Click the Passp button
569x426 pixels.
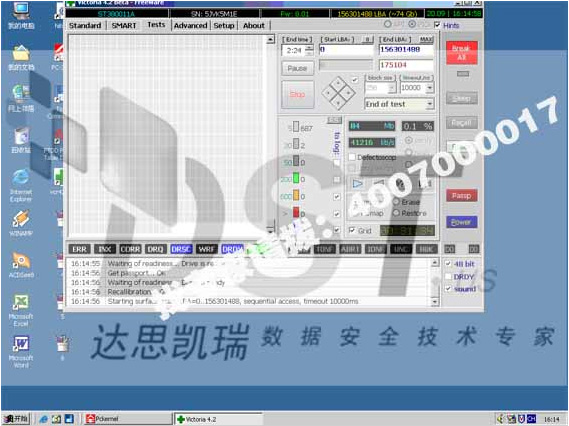click(x=462, y=196)
